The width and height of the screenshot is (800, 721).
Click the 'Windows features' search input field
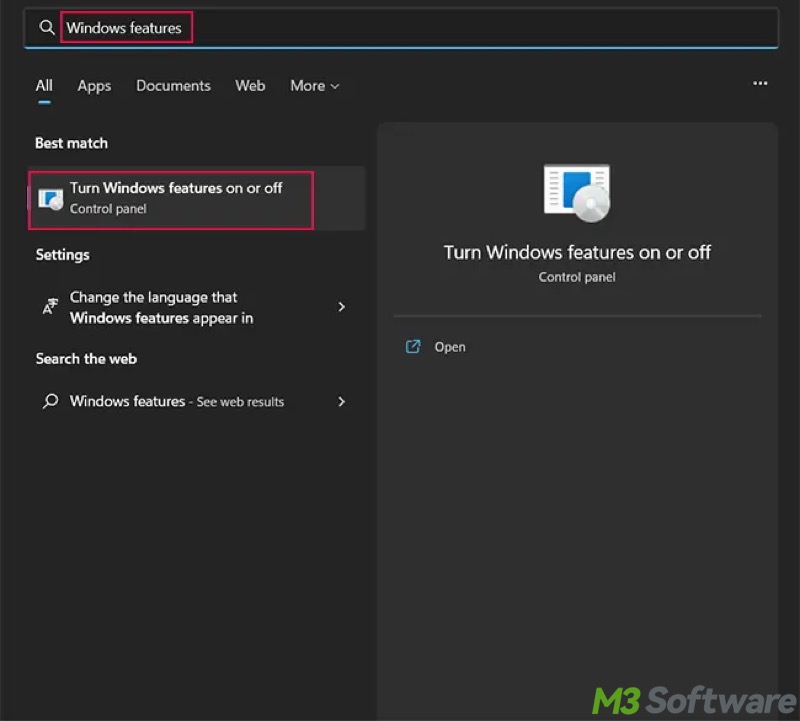coord(401,28)
